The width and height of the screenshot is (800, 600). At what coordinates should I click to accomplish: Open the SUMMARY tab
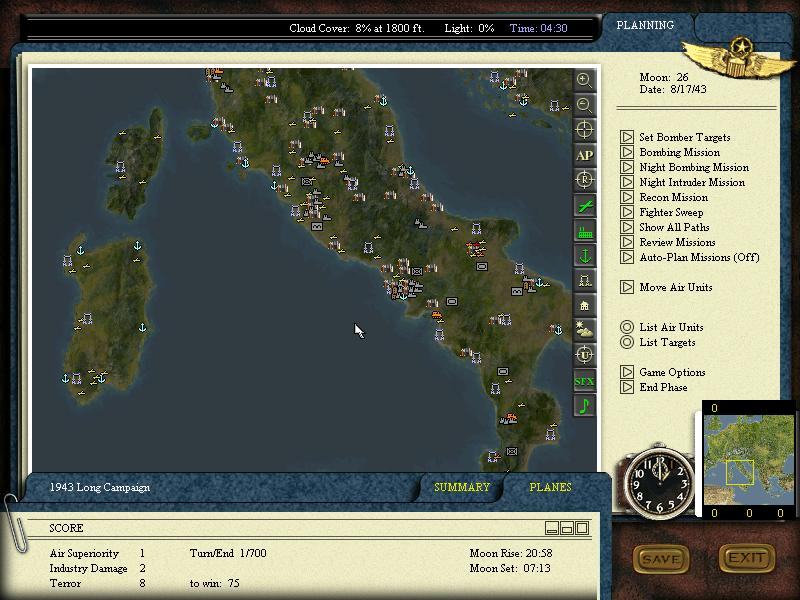pyautogui.click(x=462, y=487)
